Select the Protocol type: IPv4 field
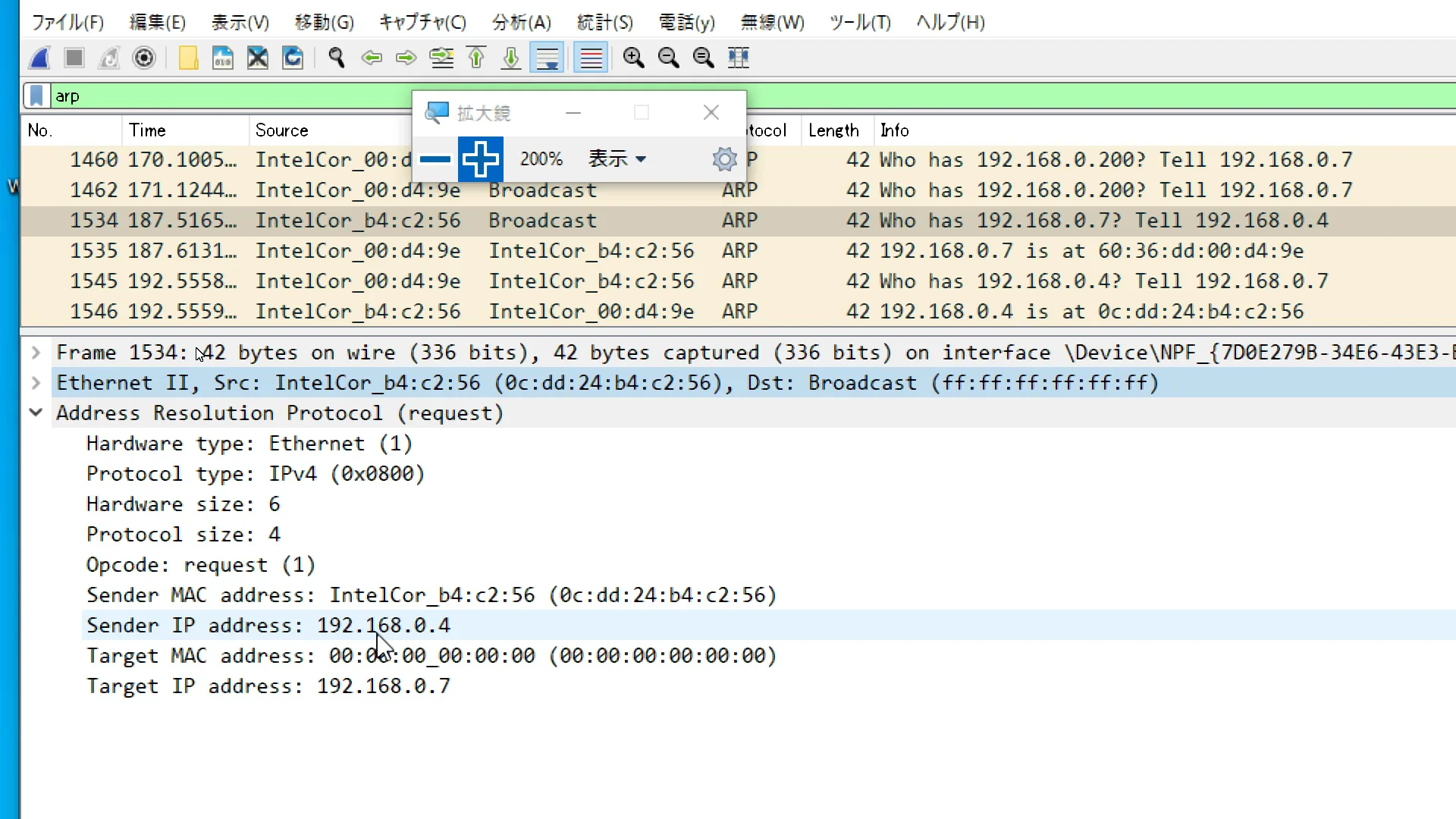Viewport: 1456px width, 819px height. point(256,474)
